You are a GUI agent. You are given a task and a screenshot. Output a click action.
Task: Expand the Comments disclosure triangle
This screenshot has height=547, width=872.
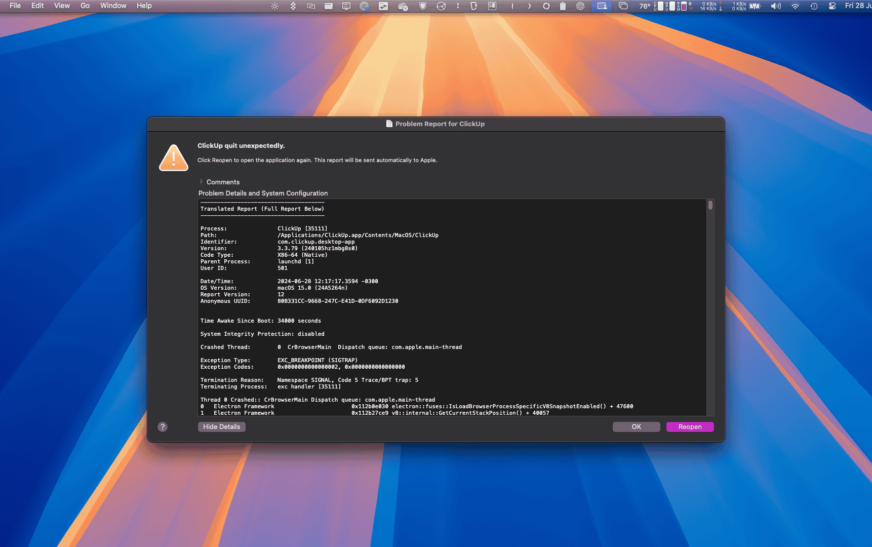click(201, 182)
